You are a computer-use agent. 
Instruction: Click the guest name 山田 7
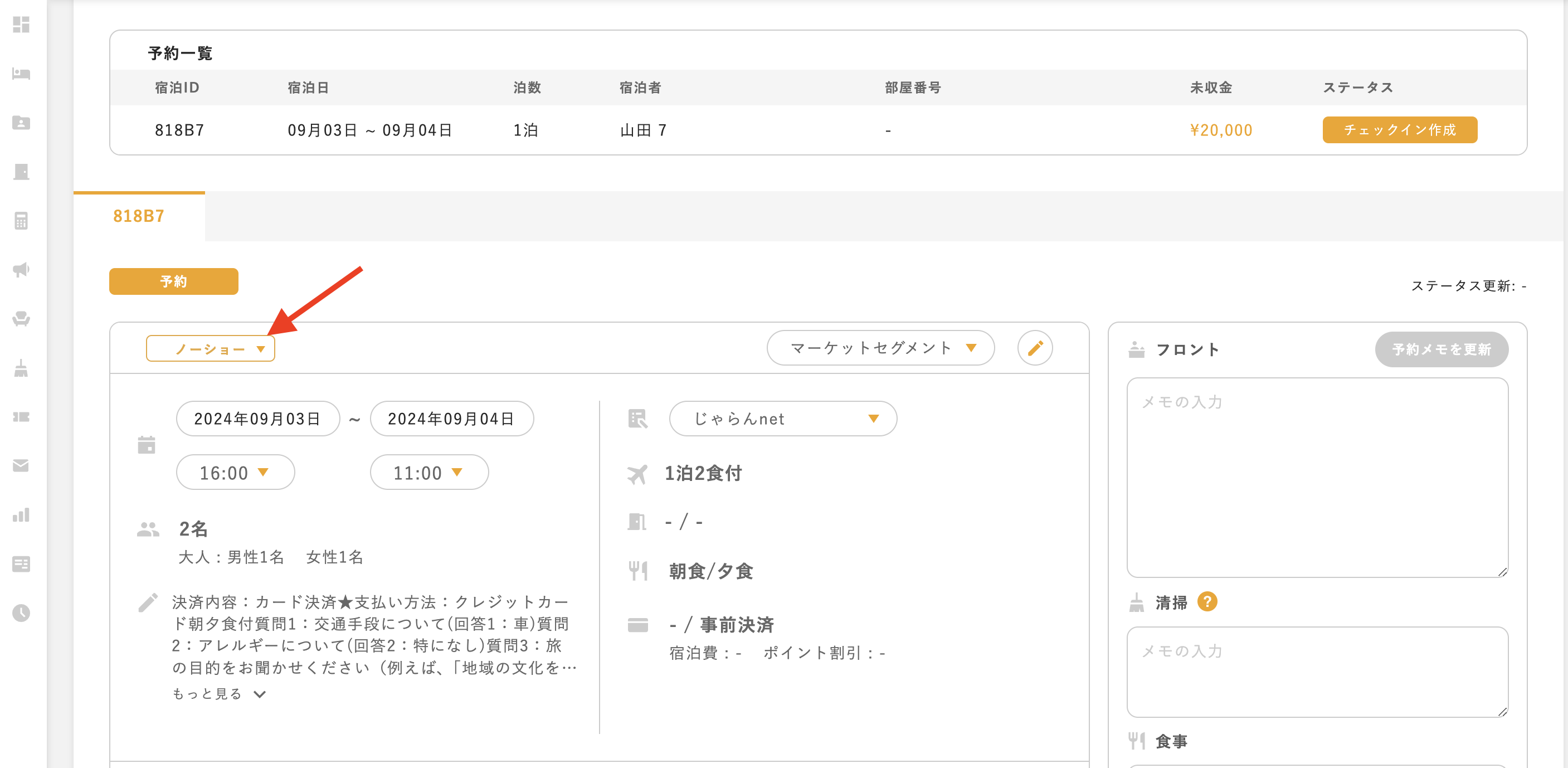click(644, 130)
